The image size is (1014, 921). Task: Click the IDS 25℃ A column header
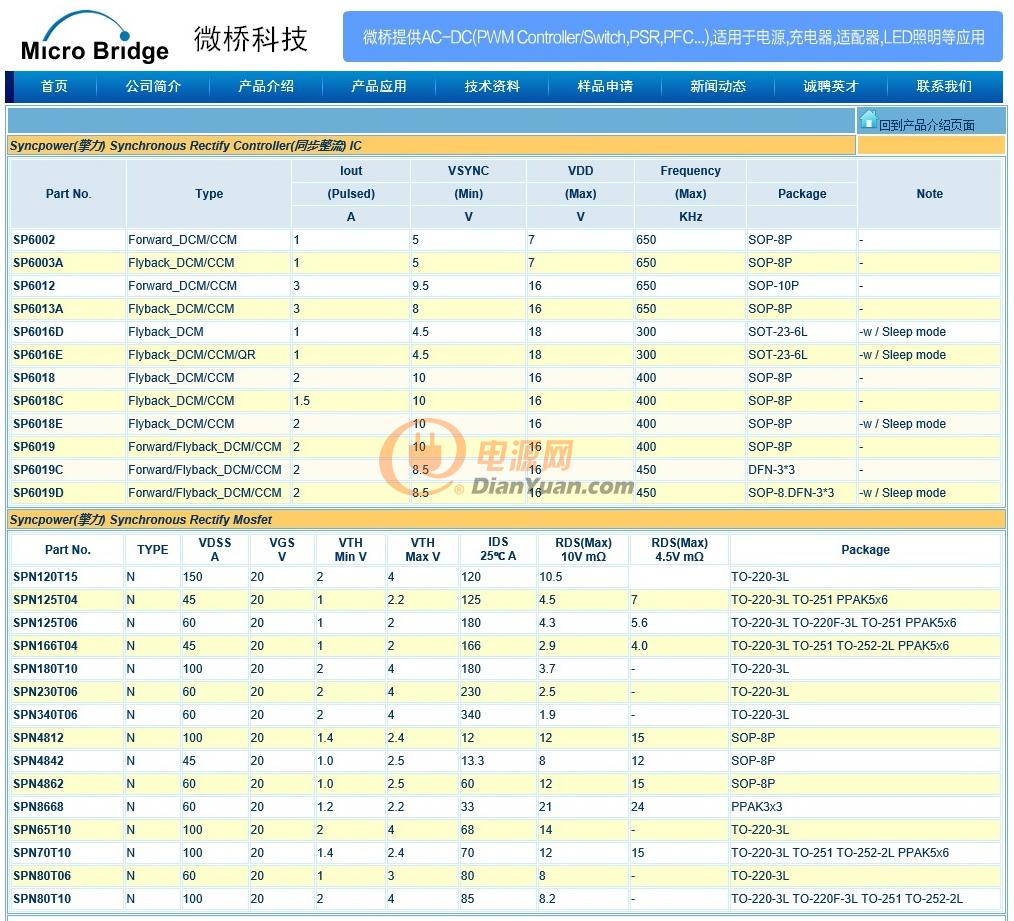[498, 548]
